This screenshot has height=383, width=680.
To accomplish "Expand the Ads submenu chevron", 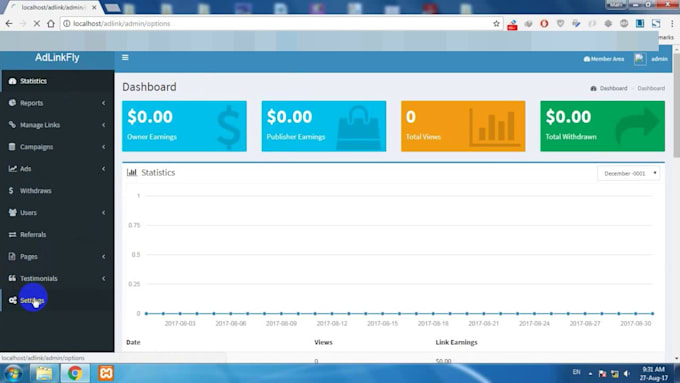I will (104, 169).
